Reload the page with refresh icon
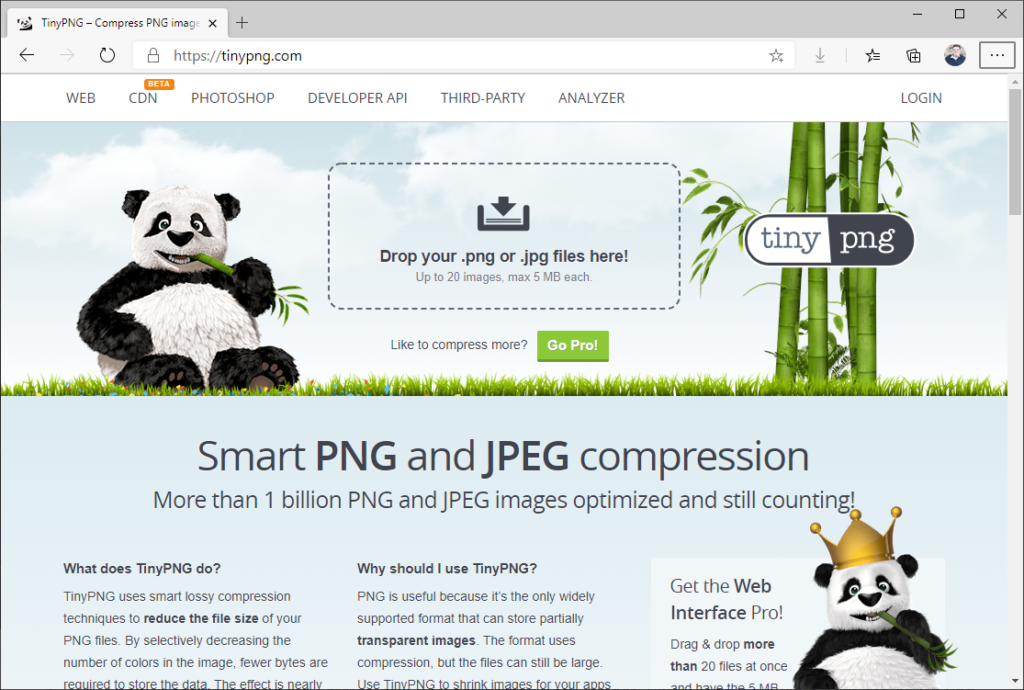The width and height of the screenshot is (1024, 690). (x=107, y=55)
